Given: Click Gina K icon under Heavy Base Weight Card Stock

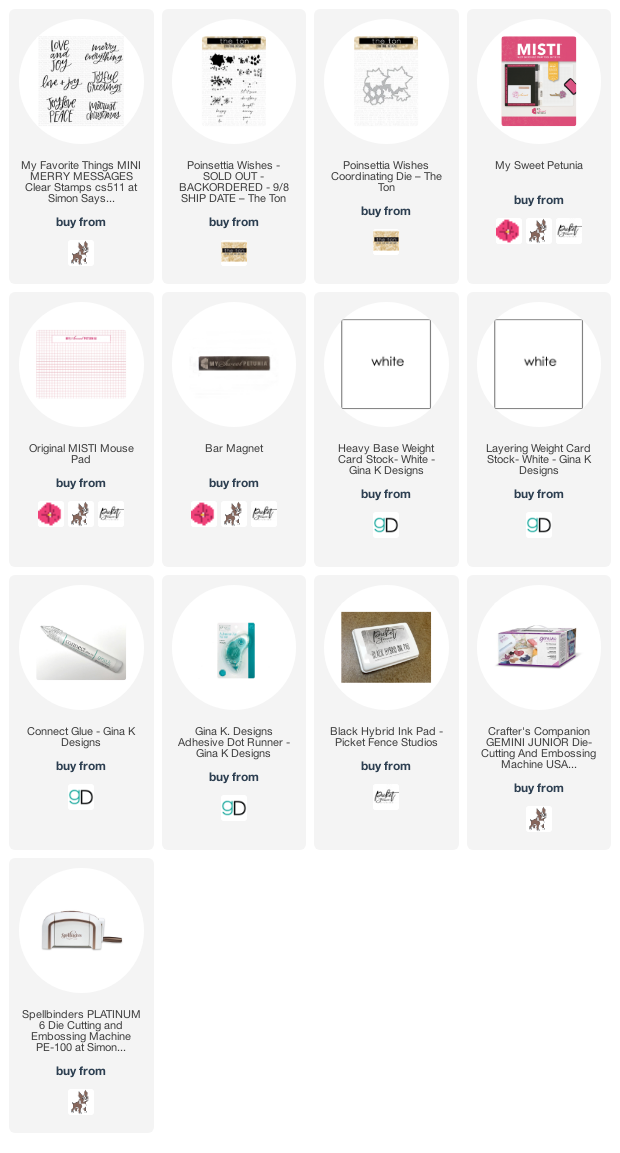Looking at the screenshot, I should pos(386,525).
